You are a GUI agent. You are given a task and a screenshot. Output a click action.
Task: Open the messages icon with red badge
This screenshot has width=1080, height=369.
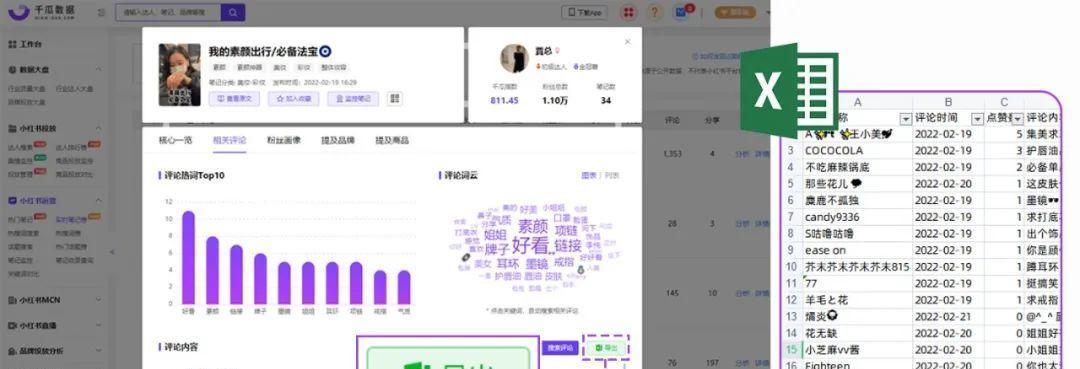coord(681,12)
